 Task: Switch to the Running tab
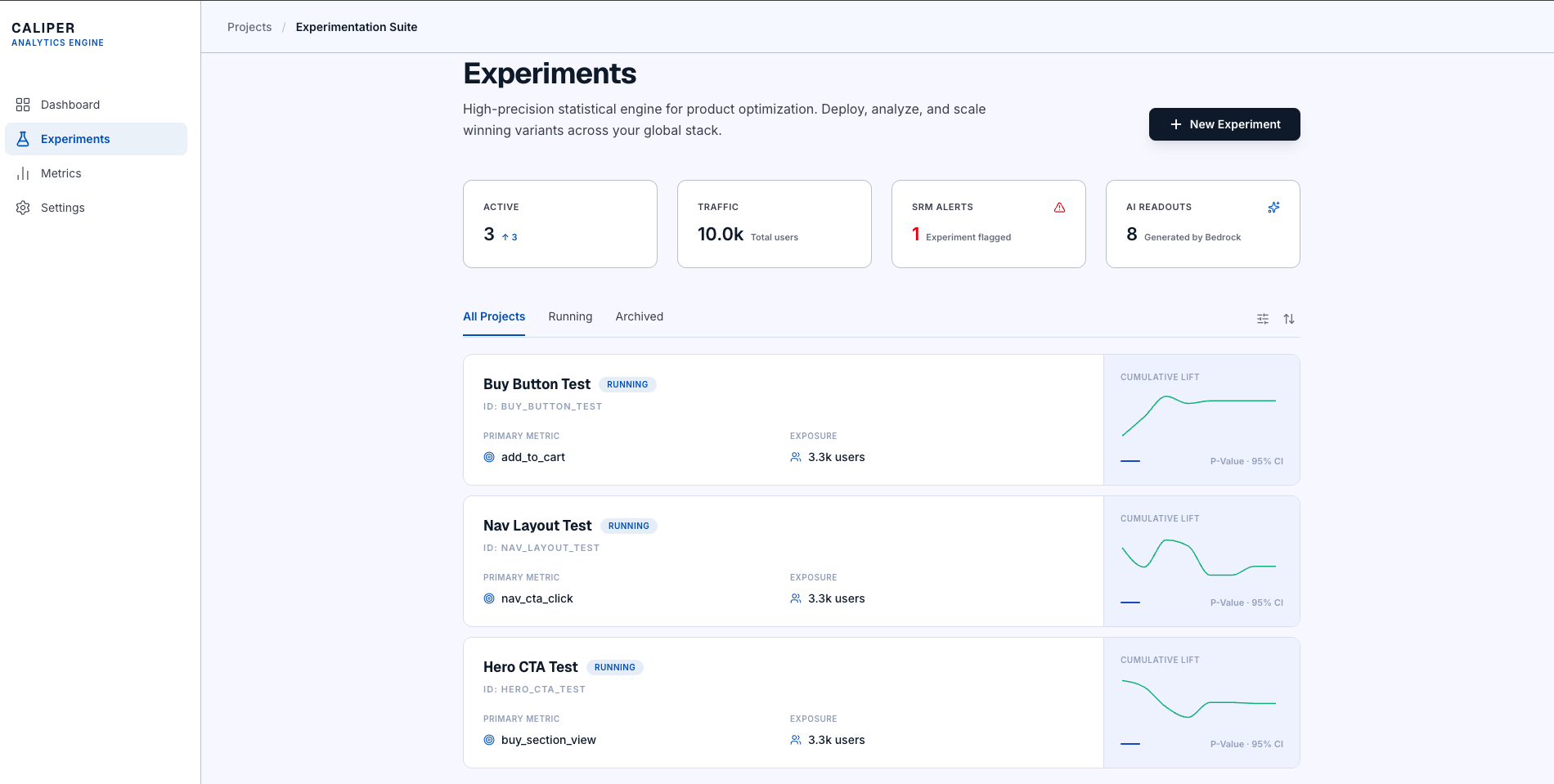[570, 316]
